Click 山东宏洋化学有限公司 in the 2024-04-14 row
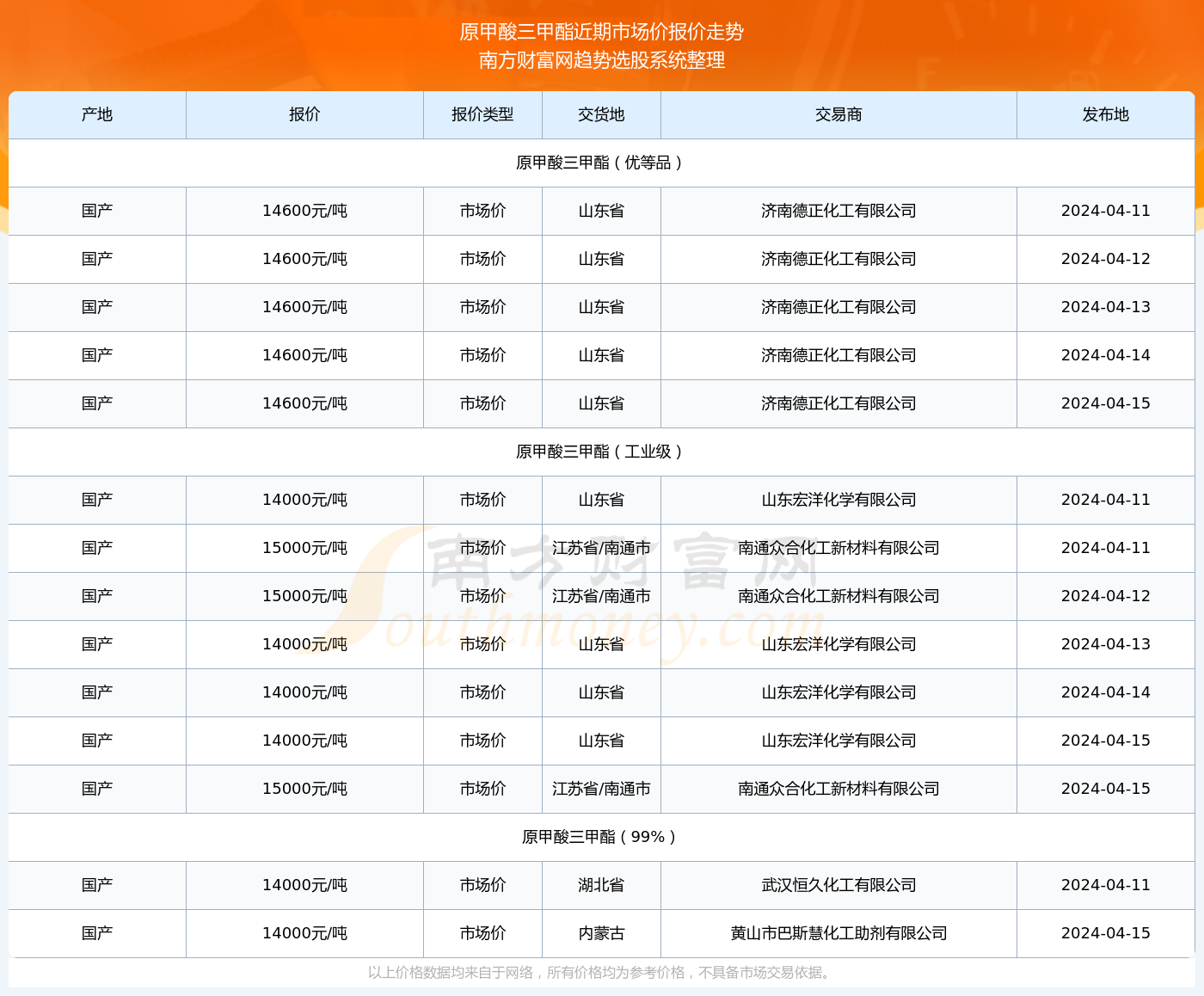1204x996 pixels. click(838, 692)
